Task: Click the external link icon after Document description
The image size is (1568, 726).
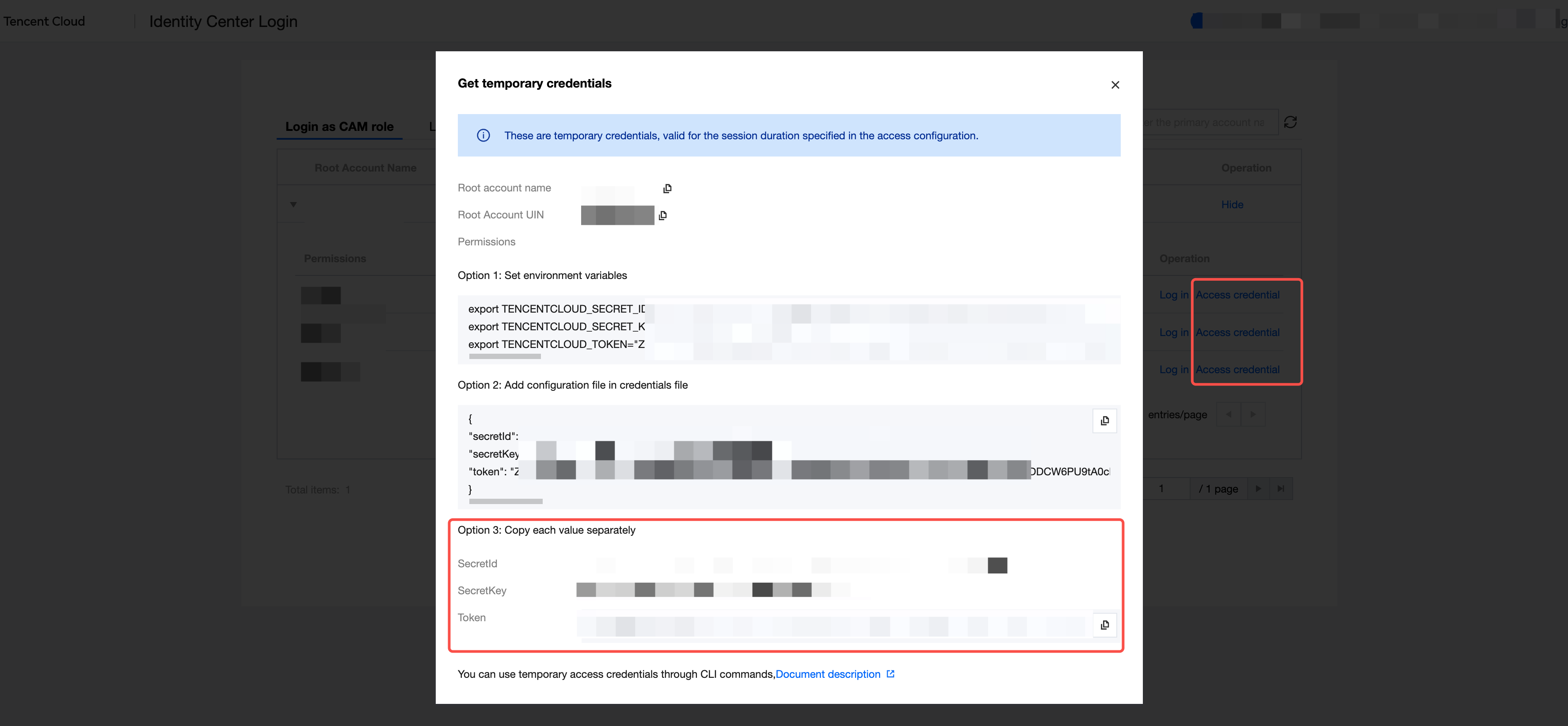Action: coord(891,674)
